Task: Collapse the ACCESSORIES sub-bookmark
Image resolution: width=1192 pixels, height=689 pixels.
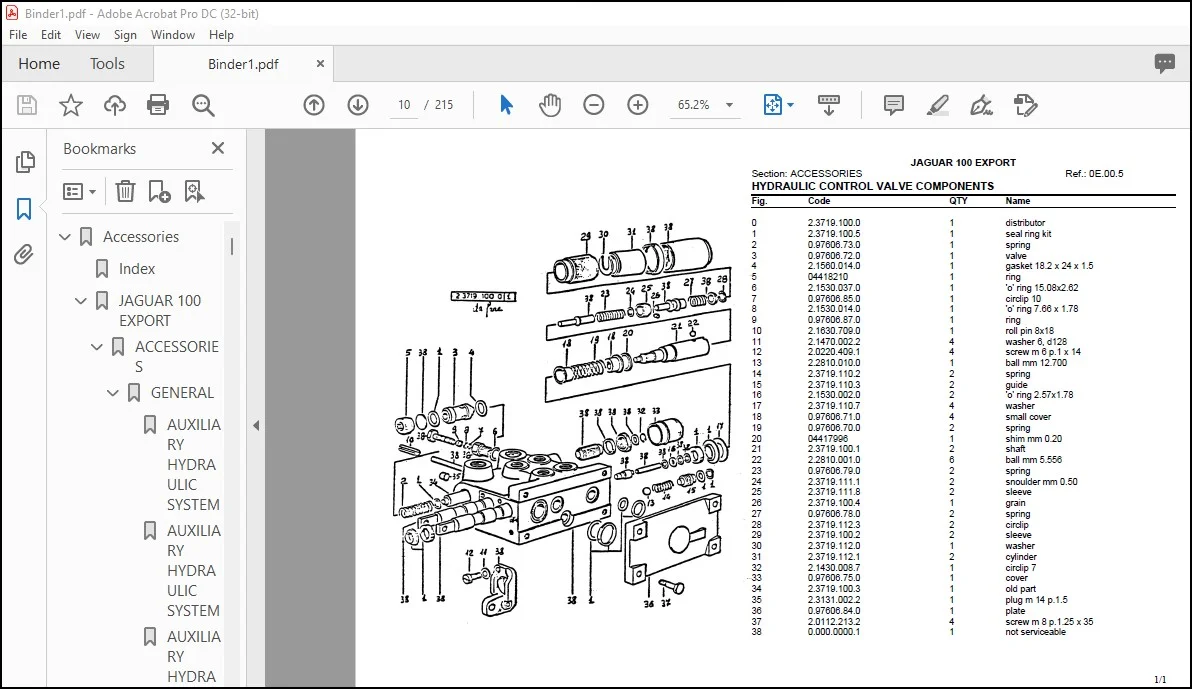Action: [x=97, y=348]
